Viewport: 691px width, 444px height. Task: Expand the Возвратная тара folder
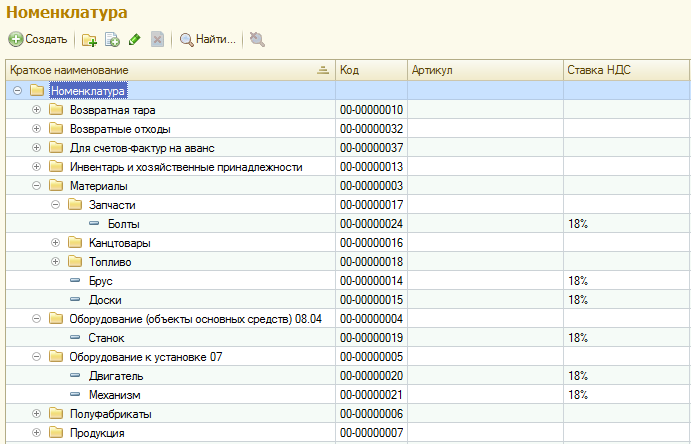click(37, 110)
